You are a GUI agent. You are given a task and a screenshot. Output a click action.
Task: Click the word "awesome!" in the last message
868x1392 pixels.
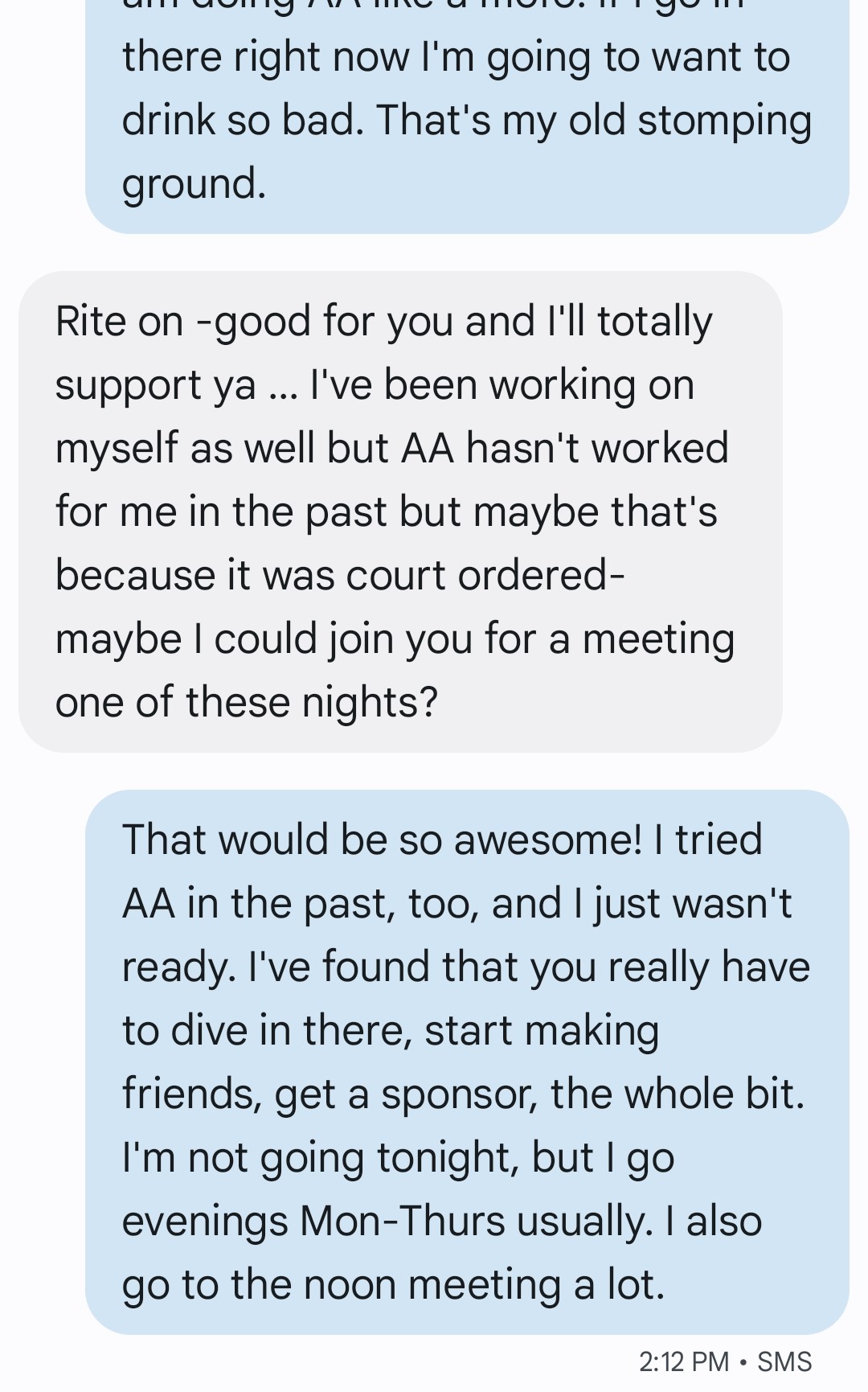coord(547,840)
